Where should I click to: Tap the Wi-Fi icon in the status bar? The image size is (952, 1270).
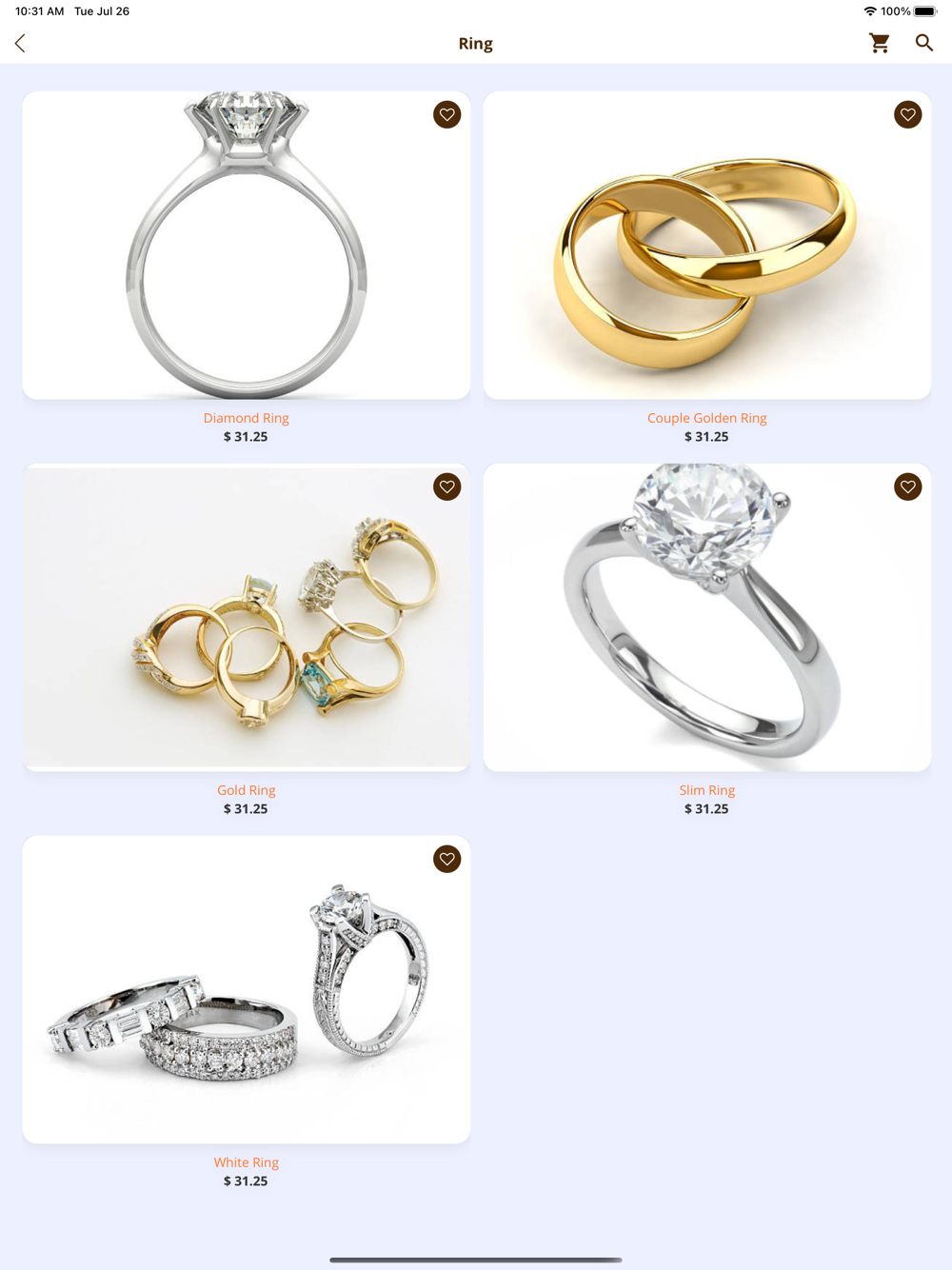pos(870,11)
